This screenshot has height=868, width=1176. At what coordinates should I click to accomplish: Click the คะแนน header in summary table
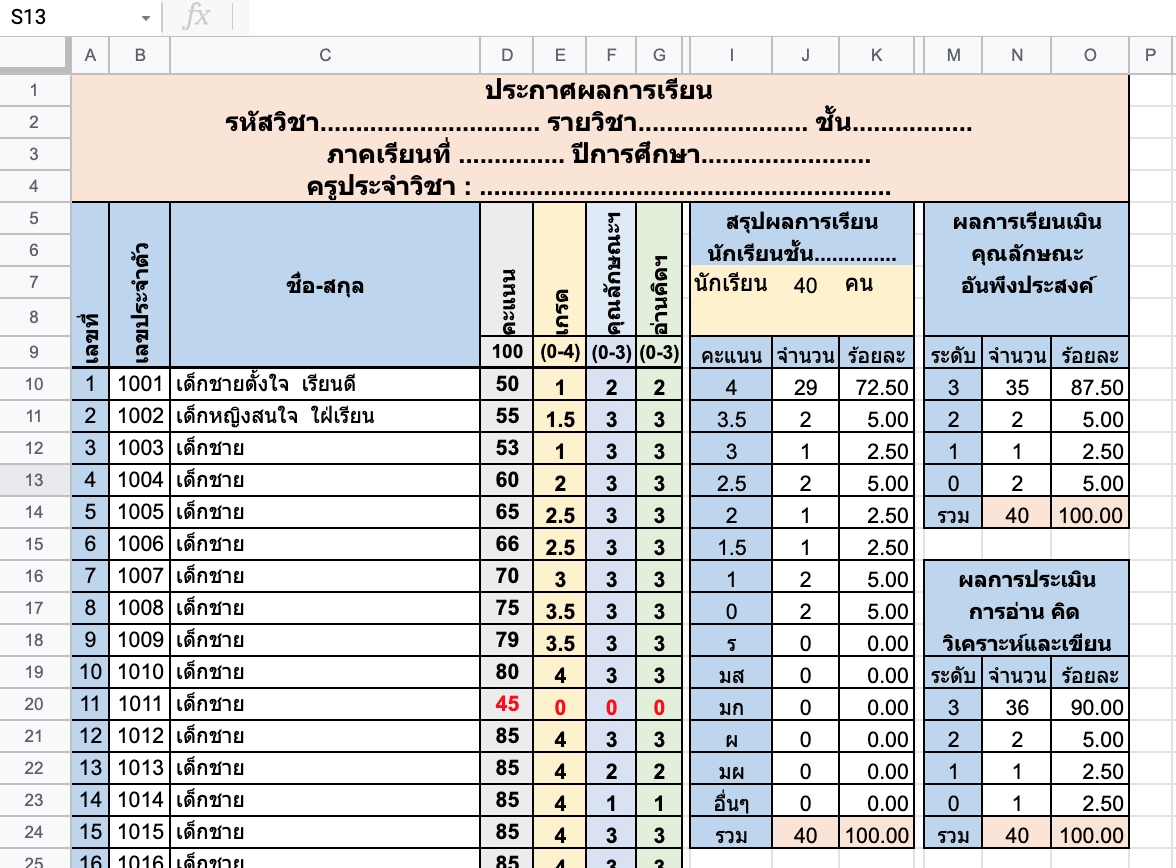(x=731, y=355)
